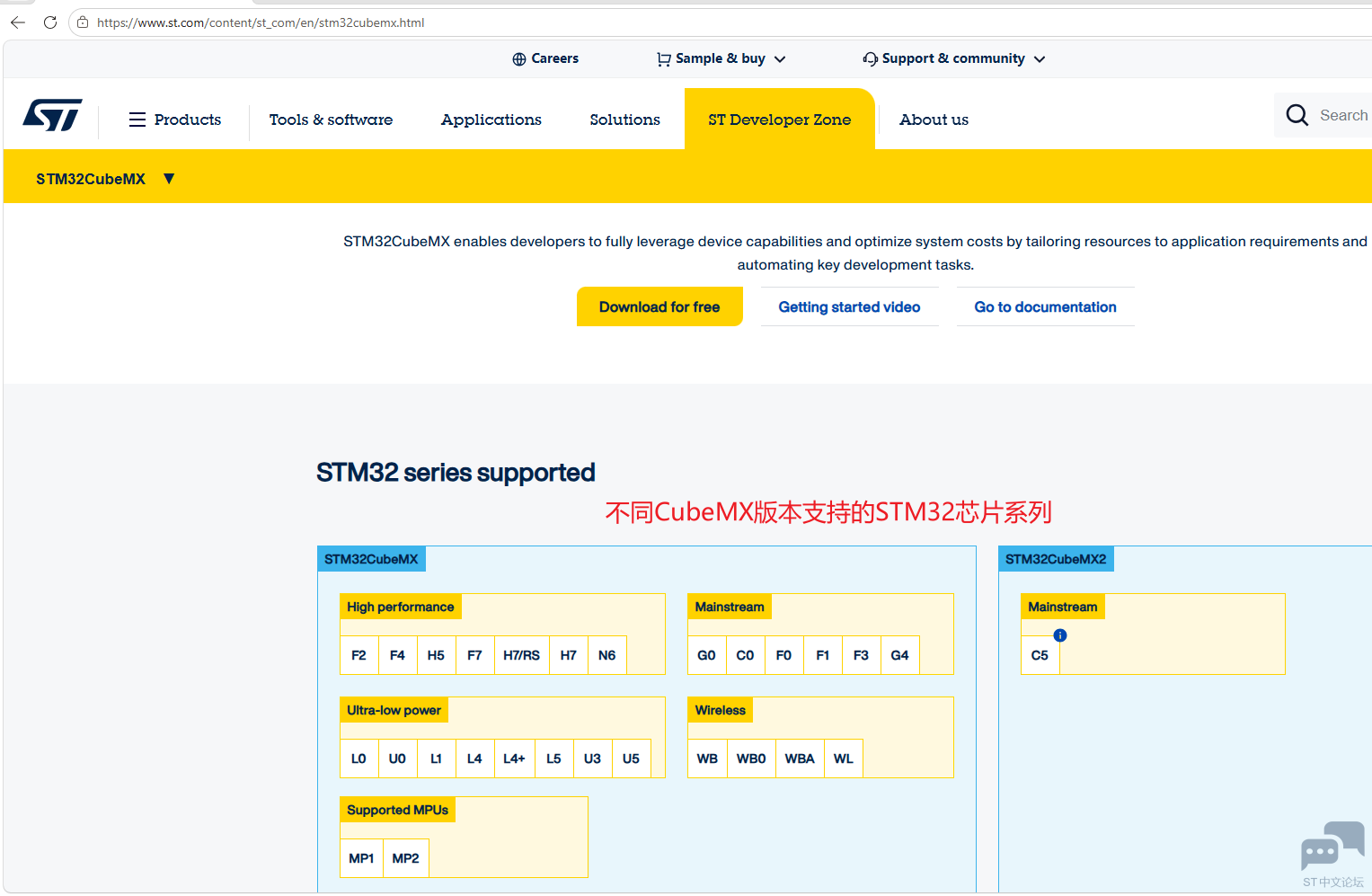Open the ST forum chat bubble icon
The height and width of the screenshot is (896, 1372).
[1332, 846]
